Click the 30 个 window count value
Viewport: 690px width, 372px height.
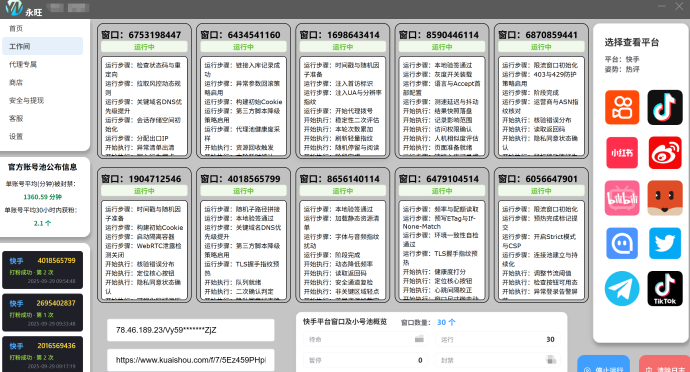[446, 322]
